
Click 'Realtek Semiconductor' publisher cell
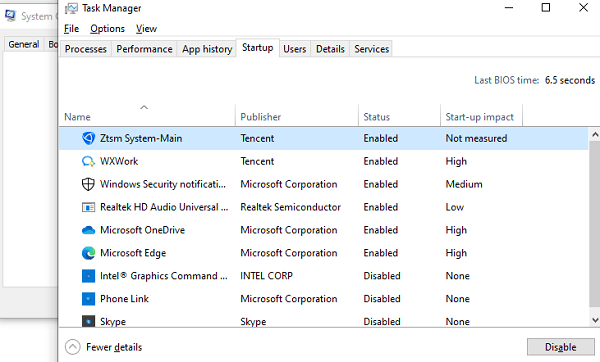(x=290, y=207)
